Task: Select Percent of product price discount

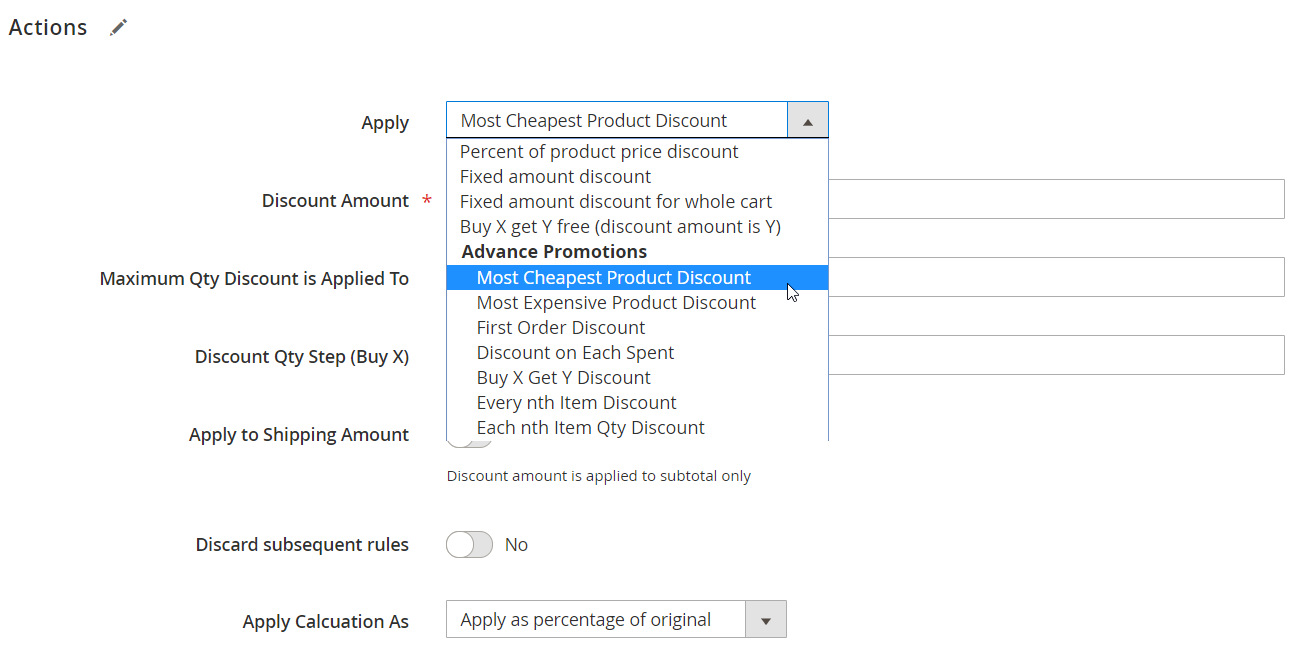Action: (599, 152)
